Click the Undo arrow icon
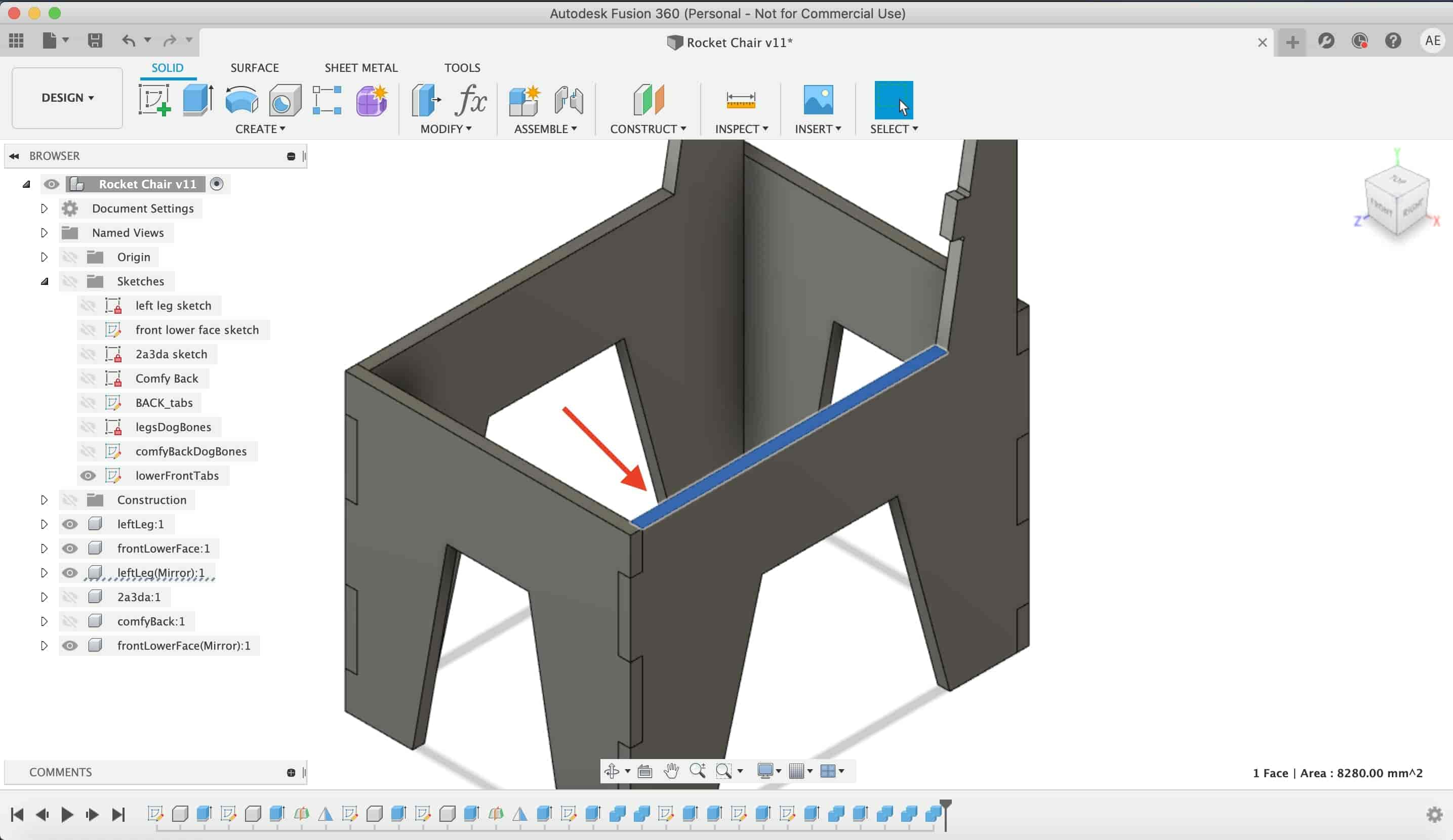This screenshot has height=840, width=1453. click(129, 40)
